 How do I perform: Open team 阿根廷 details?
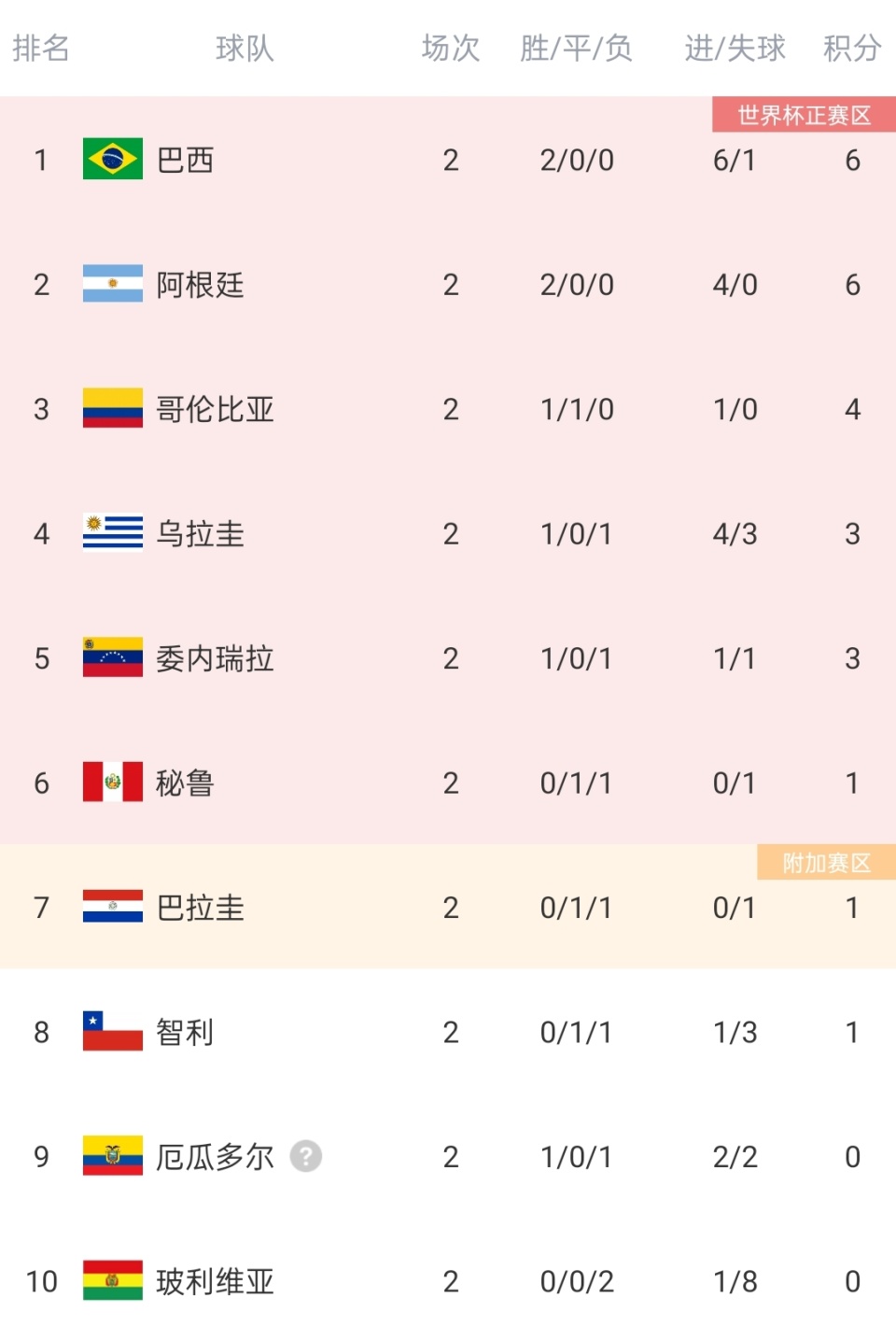coord(200,285)
